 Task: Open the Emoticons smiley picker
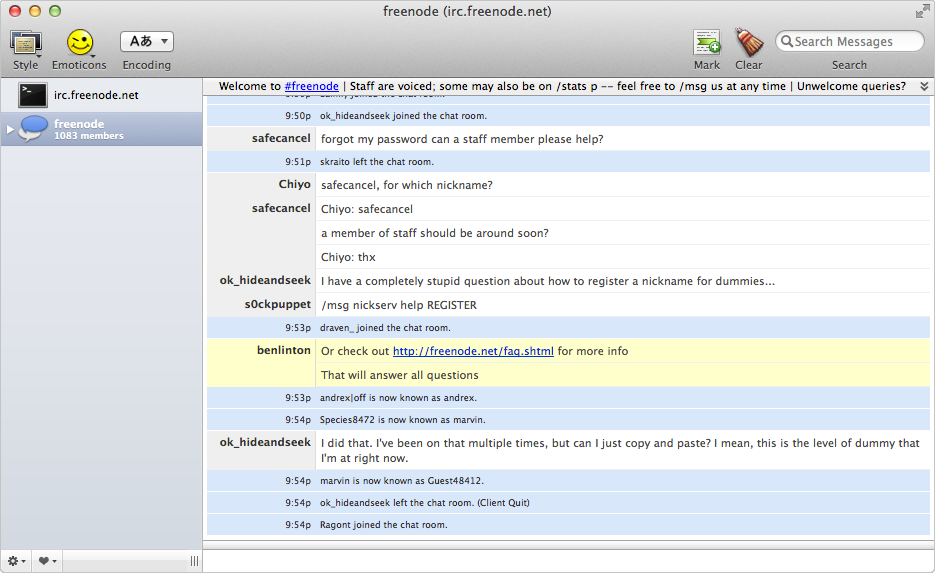tap(79, 49)
